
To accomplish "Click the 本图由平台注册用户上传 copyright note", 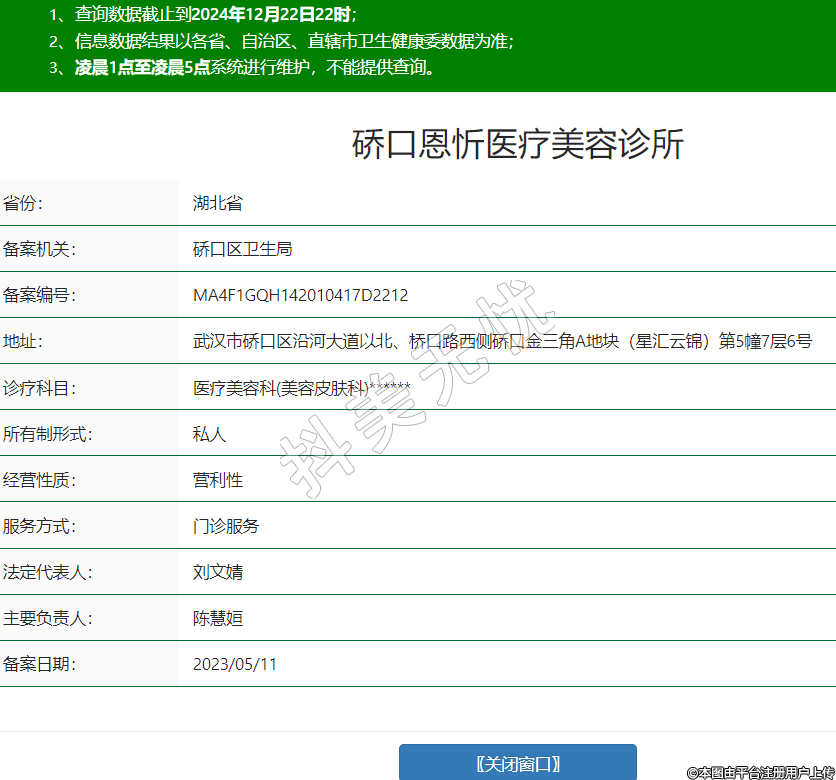I will pyautogui.click(x=760, y=772).
